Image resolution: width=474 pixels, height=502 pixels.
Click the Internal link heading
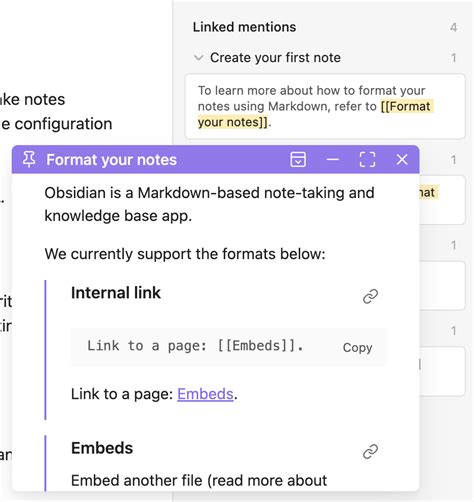[116, 293]
